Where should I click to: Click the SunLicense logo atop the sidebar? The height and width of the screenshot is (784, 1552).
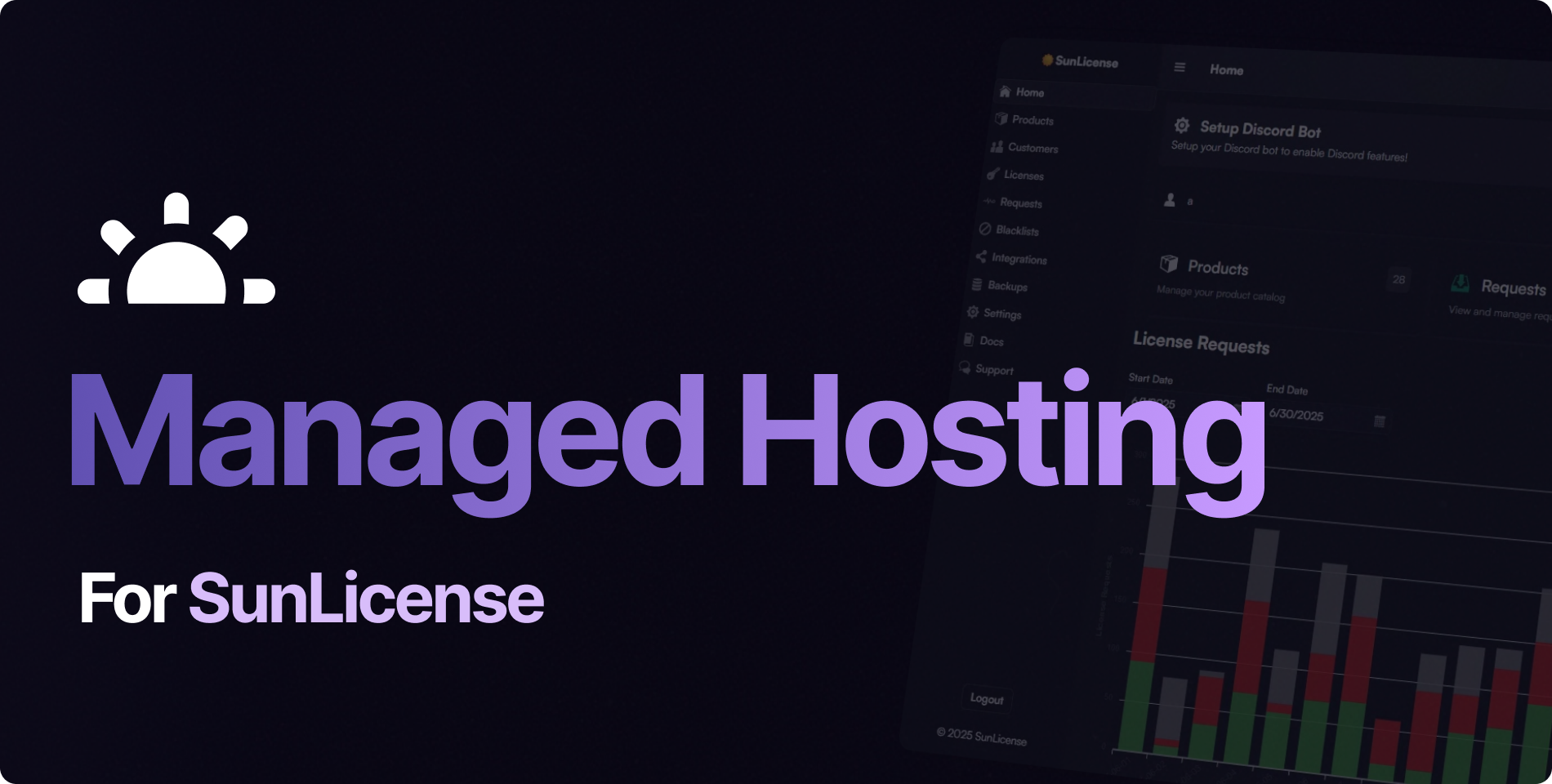point(1080,61)
